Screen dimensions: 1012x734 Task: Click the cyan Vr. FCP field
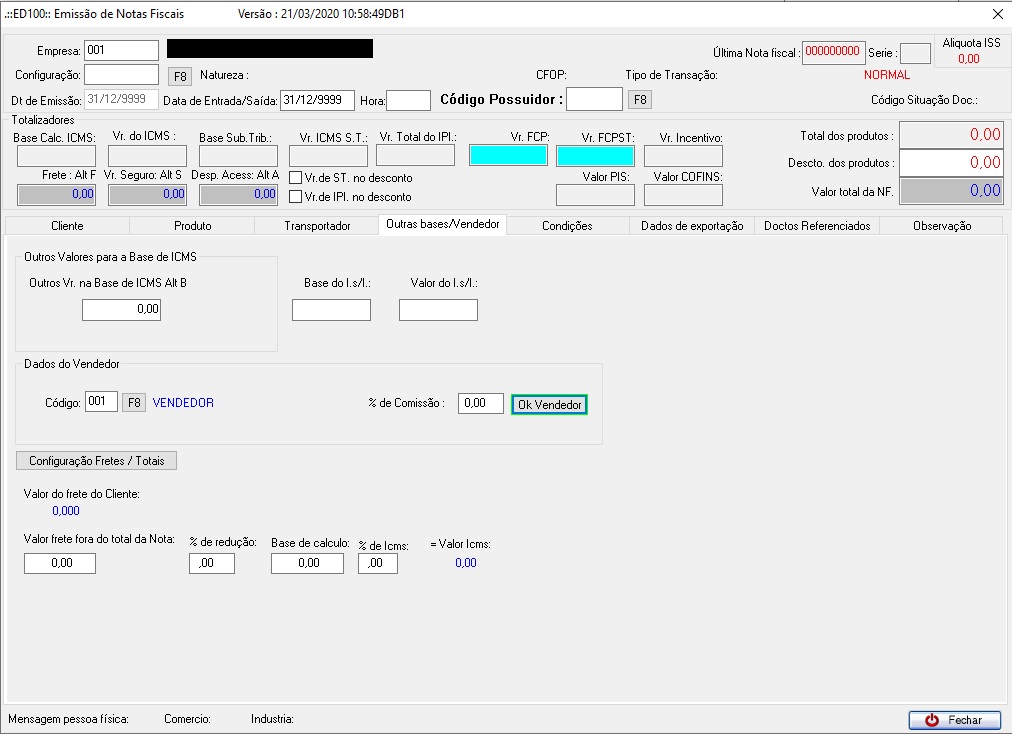508,156
